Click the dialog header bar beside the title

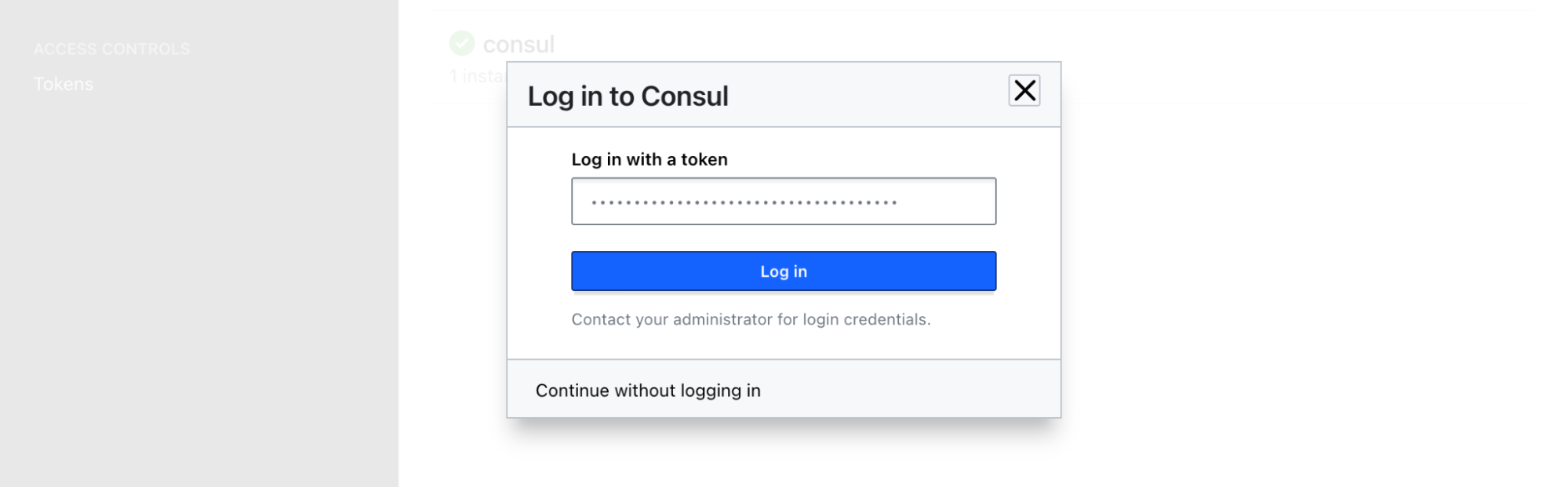pyautogui.click(x=863, y=96)
